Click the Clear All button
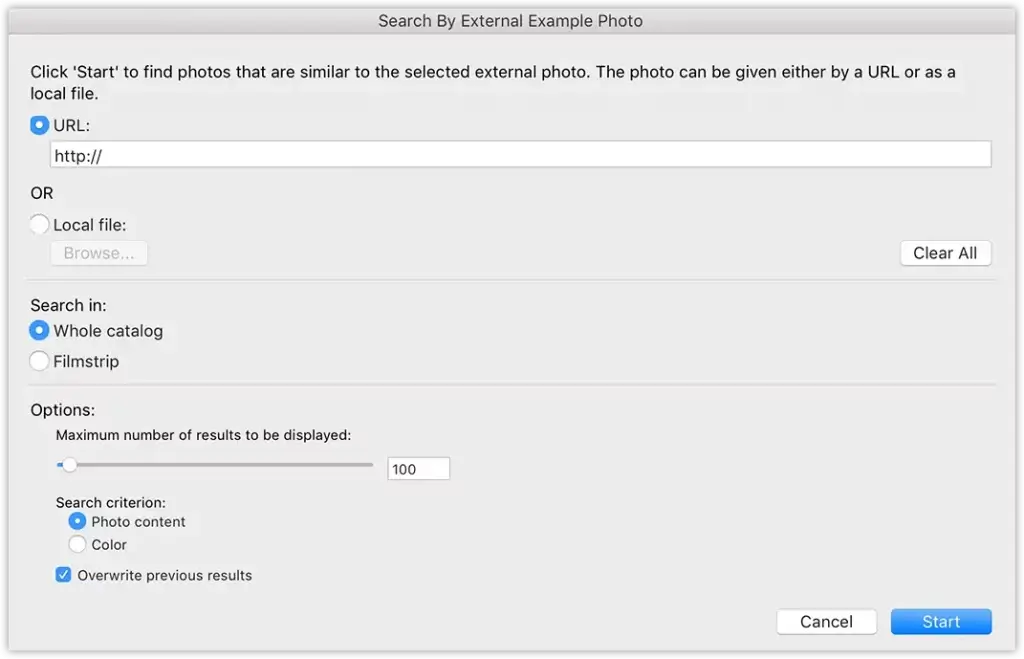Viewport: 1024px width, 659px height. click(x=945, y=253)
